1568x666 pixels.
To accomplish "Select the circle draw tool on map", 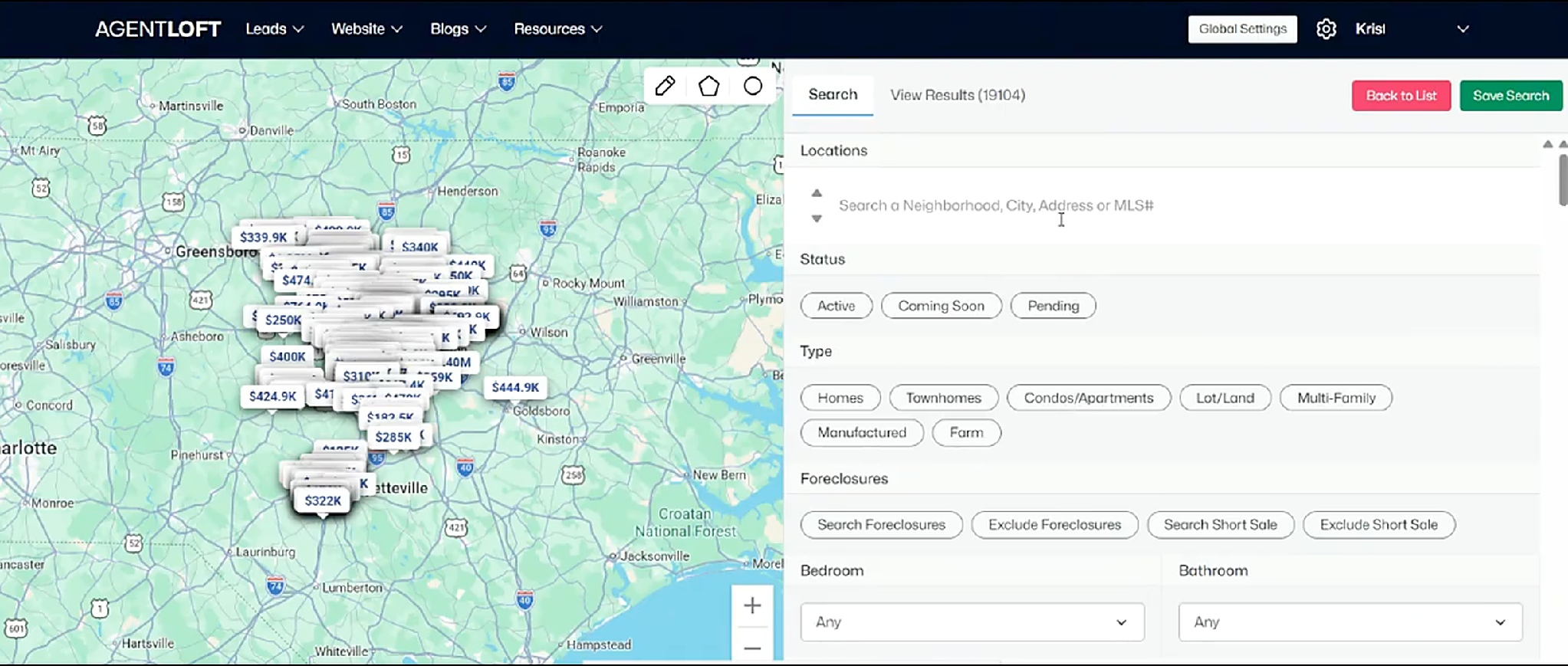I will (x=753, y=86).
